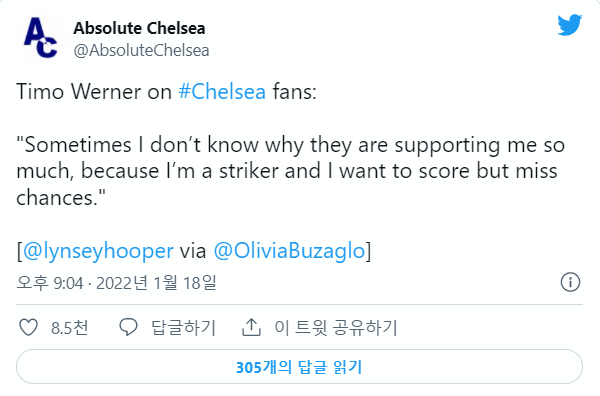Open the #Chelsea hashtag link
The height and width of the screenshot is (396, 600).
point(222,92)
